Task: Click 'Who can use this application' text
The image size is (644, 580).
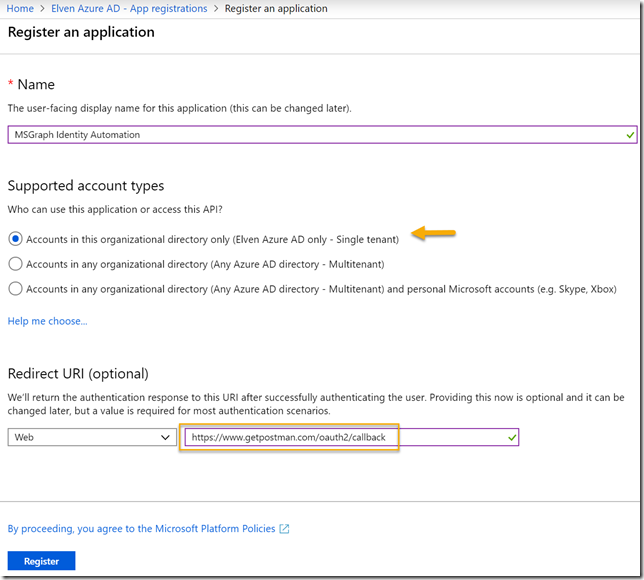Action: point(115,209)
